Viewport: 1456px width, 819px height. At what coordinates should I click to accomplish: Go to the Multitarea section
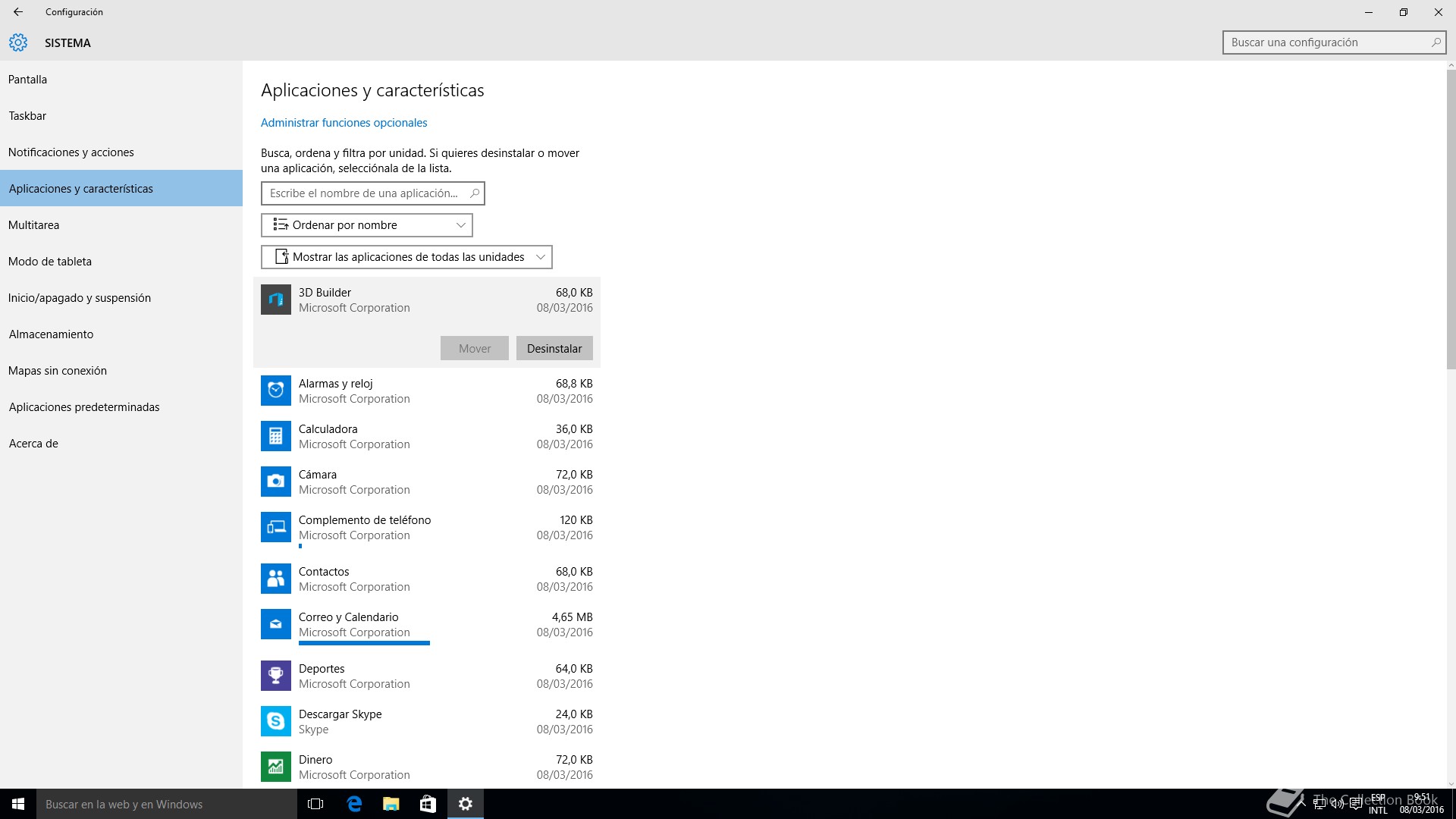(x=121, y=224)
